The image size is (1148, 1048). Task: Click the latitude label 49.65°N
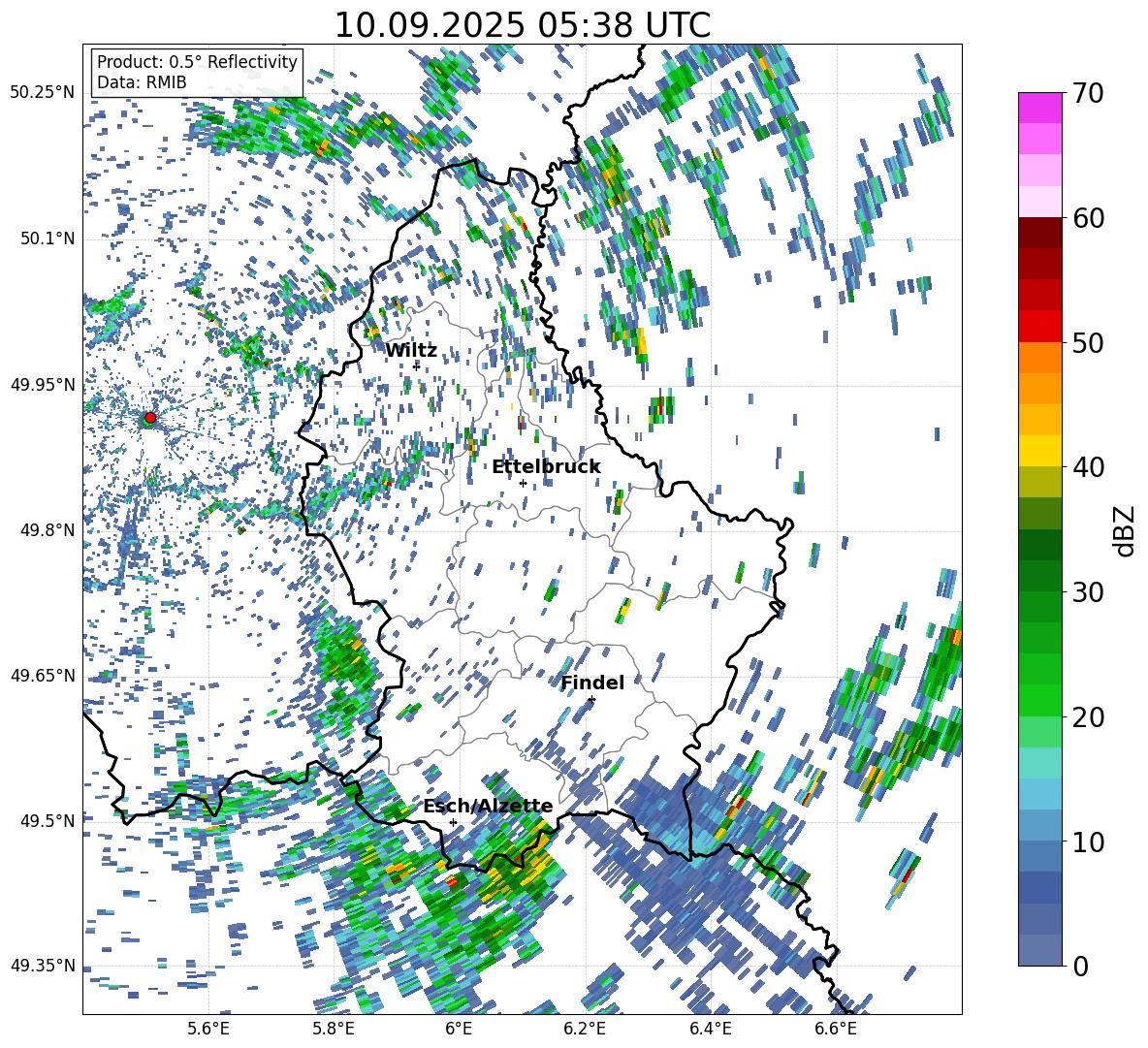pyautogui.click(x=43, y=675)
